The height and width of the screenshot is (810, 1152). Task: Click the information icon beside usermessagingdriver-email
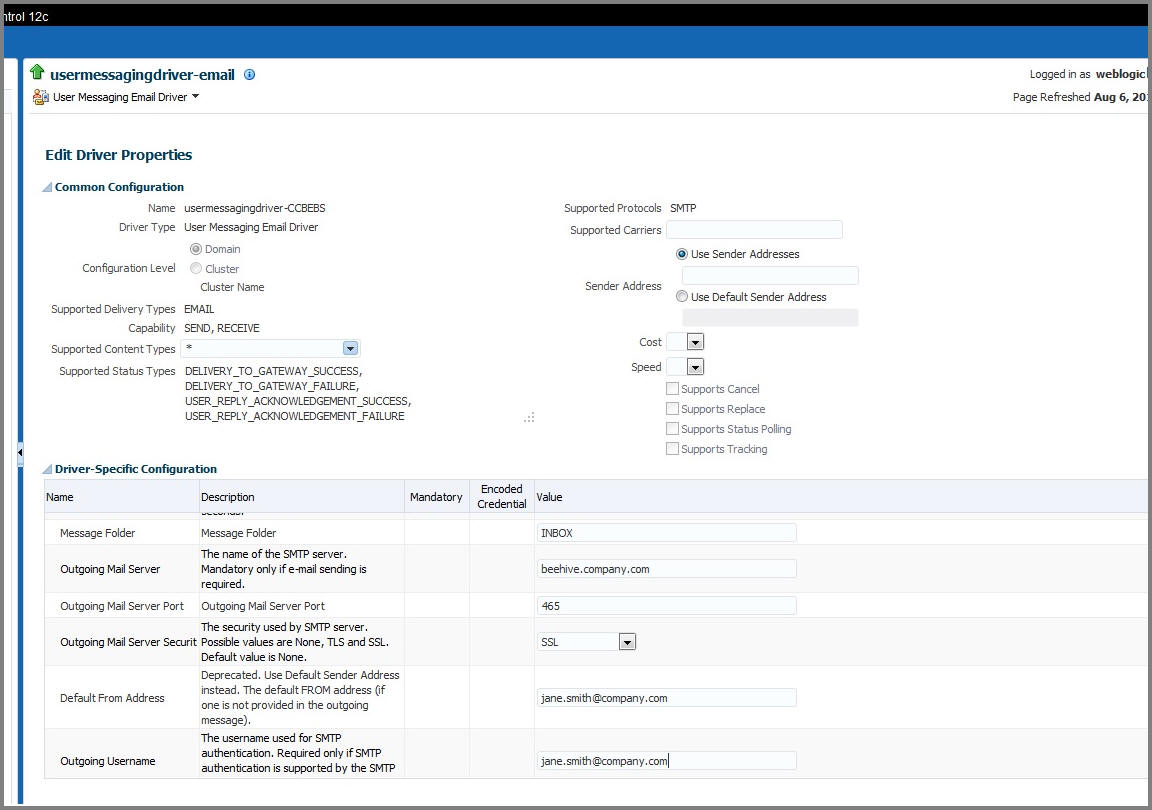coord(250,74)
